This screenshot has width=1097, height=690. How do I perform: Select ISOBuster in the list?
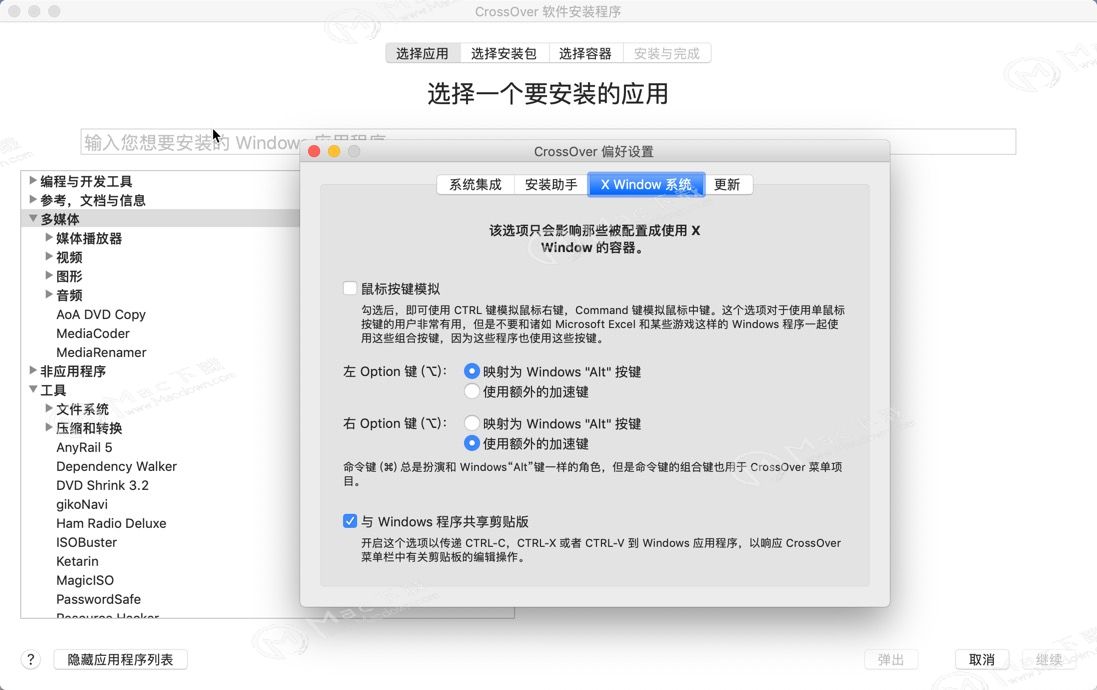coord(87,542)
